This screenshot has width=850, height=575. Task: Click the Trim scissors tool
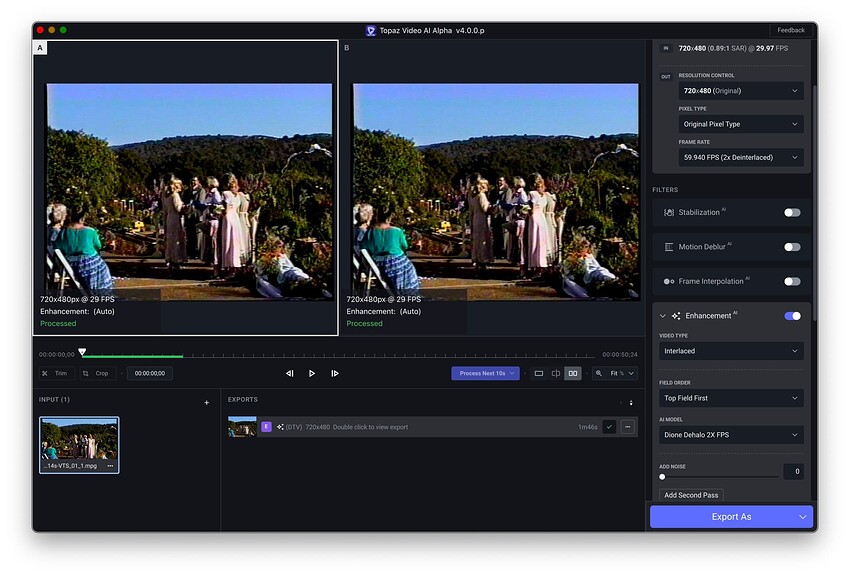[x=55, y=373]
